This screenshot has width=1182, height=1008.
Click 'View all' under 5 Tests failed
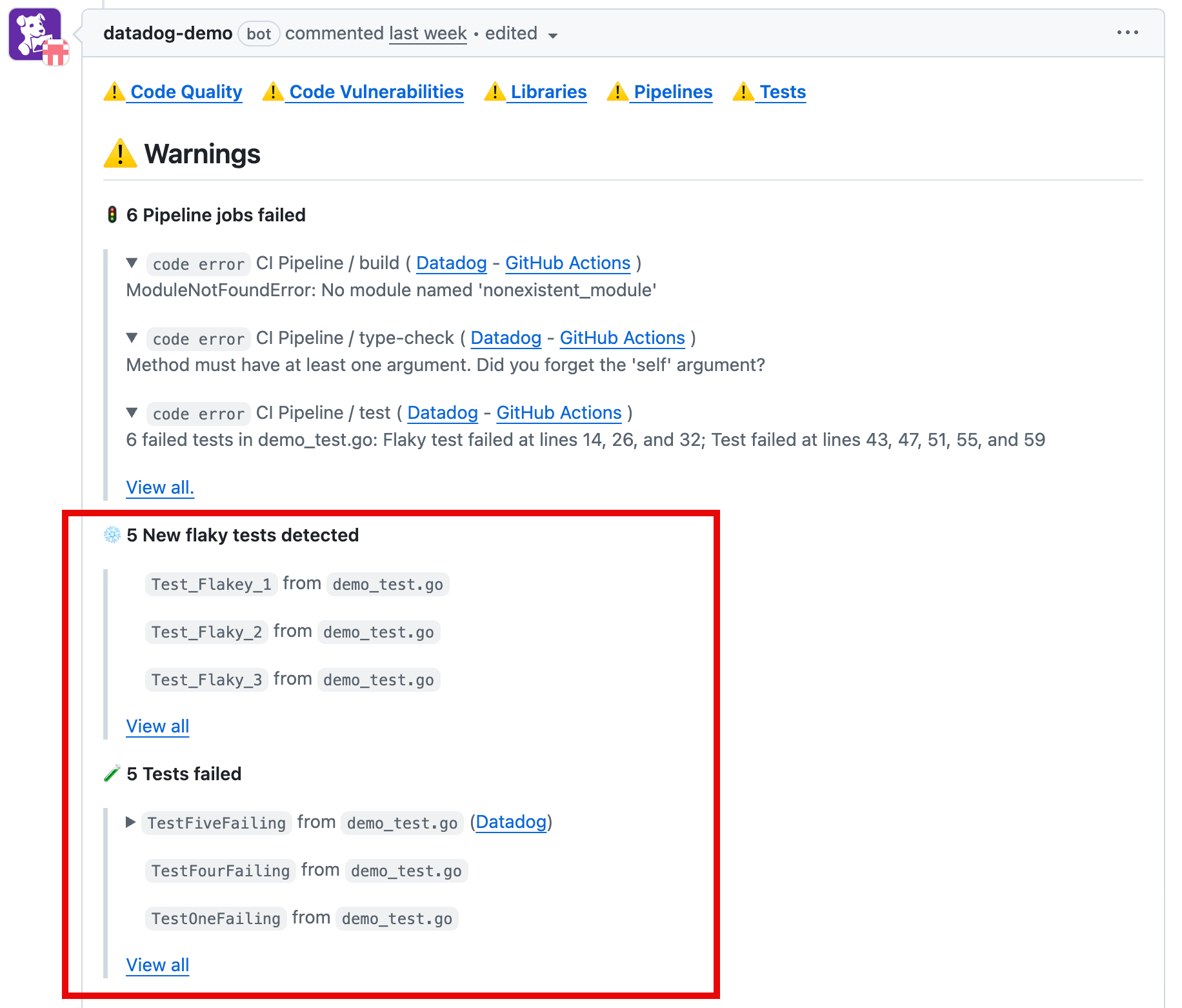point(157,965)
